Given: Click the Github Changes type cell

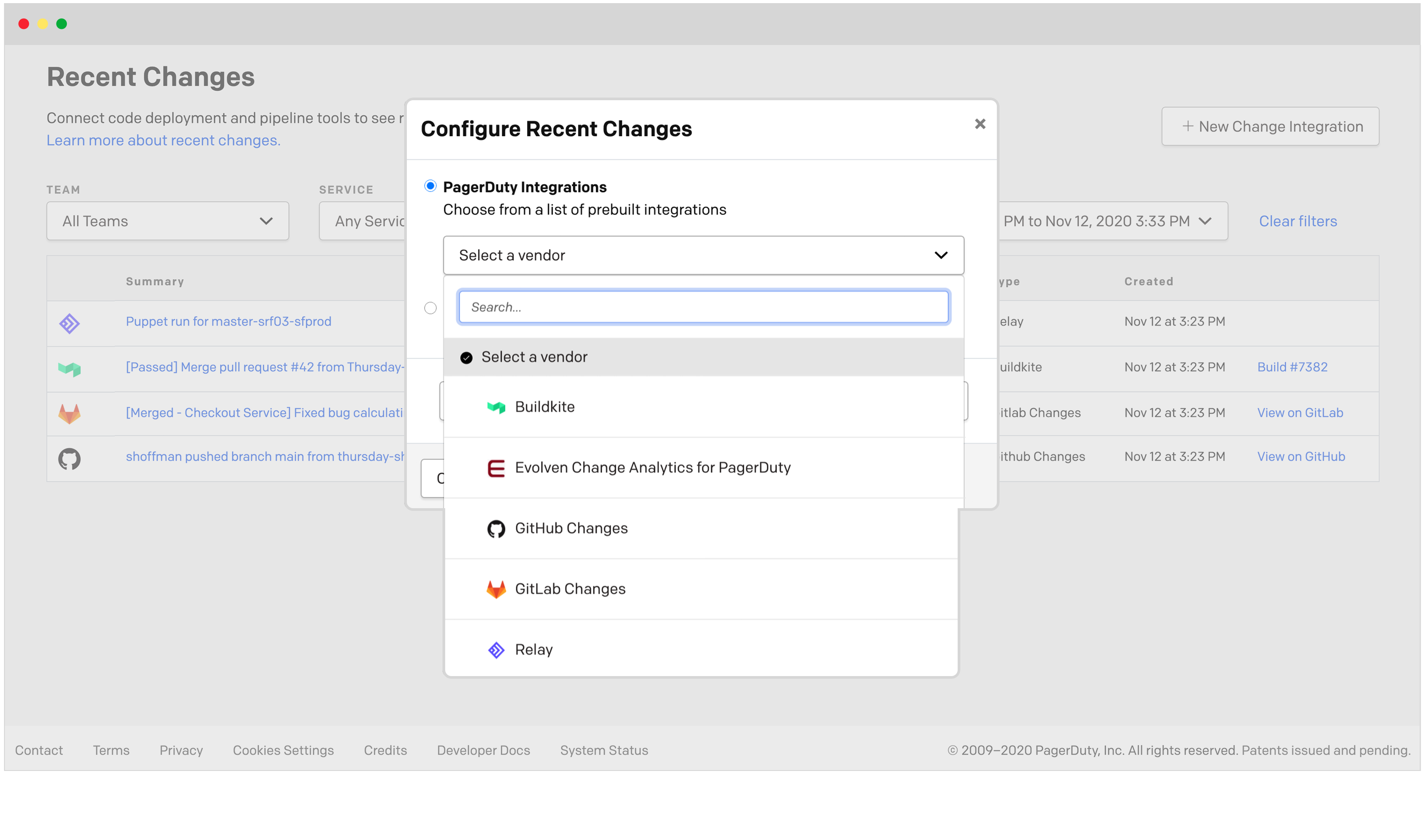Looking at the screenshot, I should click(1042, 457).
